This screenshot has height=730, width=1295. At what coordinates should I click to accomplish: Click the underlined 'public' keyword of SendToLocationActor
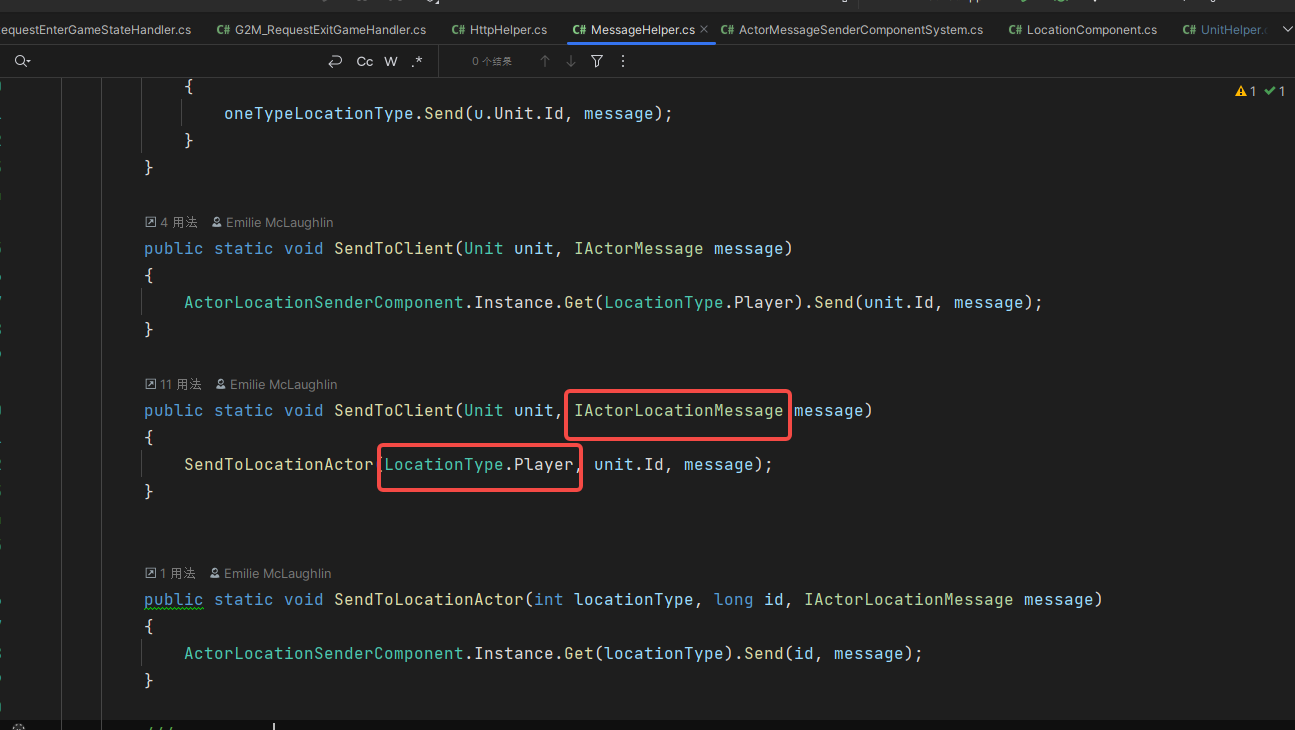174,599
